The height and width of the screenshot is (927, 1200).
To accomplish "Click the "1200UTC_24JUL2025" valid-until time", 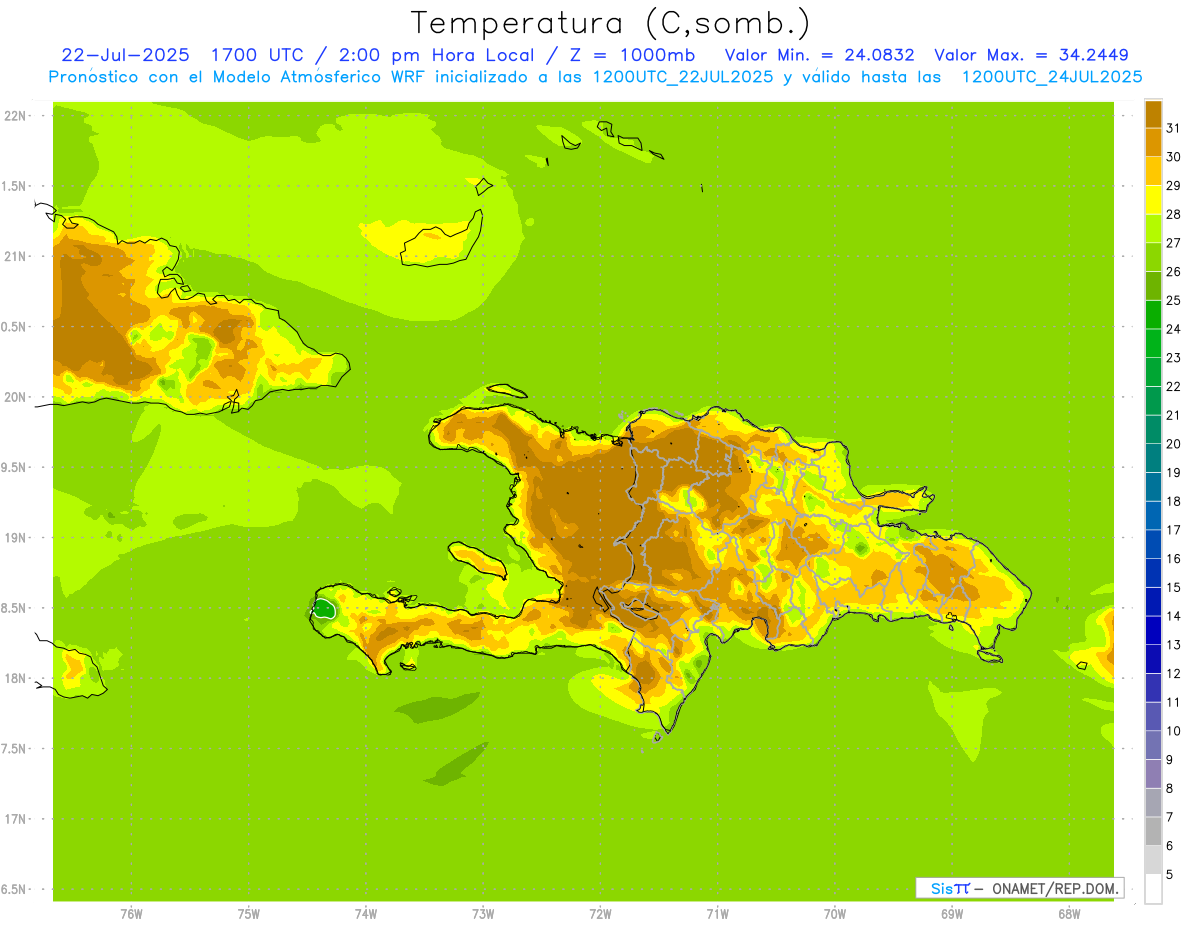I will [x=1052, y=77].
